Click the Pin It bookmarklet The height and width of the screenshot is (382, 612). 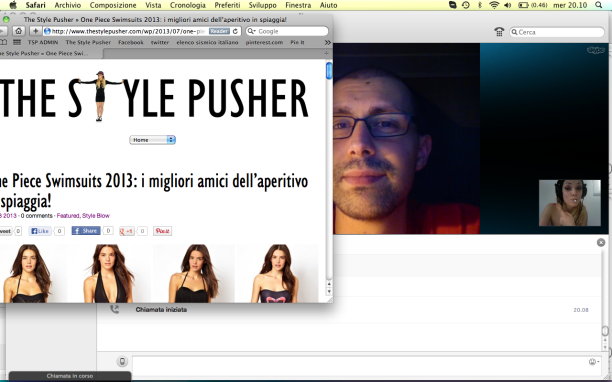pyautogui.click(x=297, y=42)
